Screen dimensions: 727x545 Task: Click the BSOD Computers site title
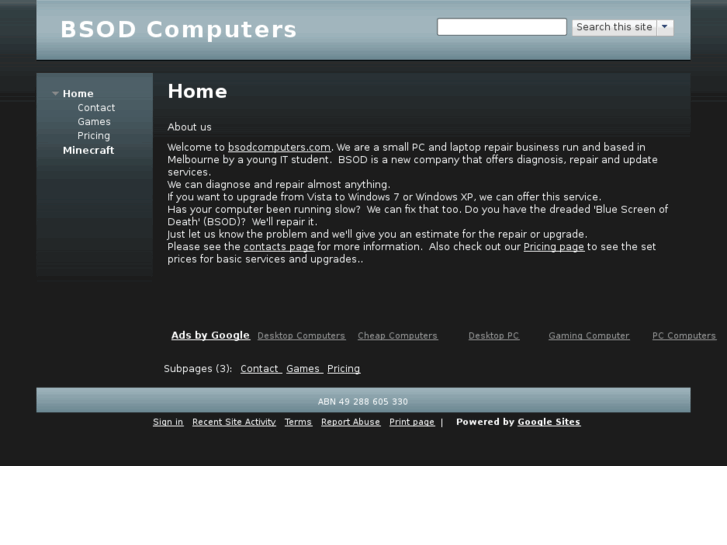(x=179, y=30)
